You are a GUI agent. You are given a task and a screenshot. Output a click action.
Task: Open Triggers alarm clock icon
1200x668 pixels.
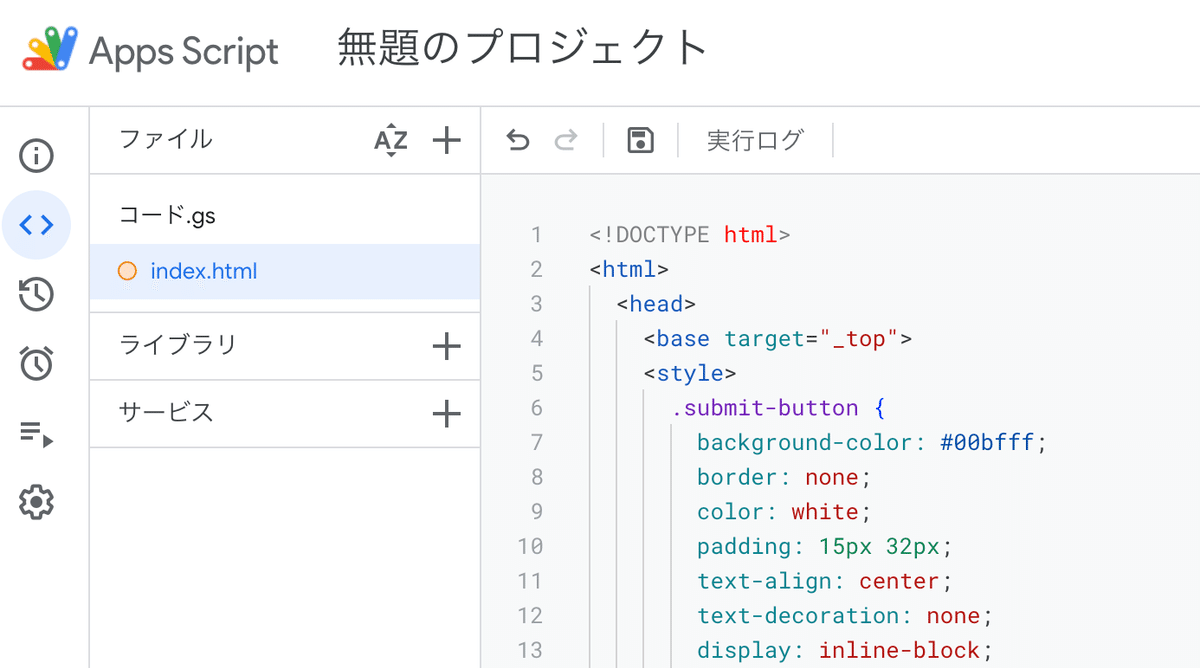point(37,363)
